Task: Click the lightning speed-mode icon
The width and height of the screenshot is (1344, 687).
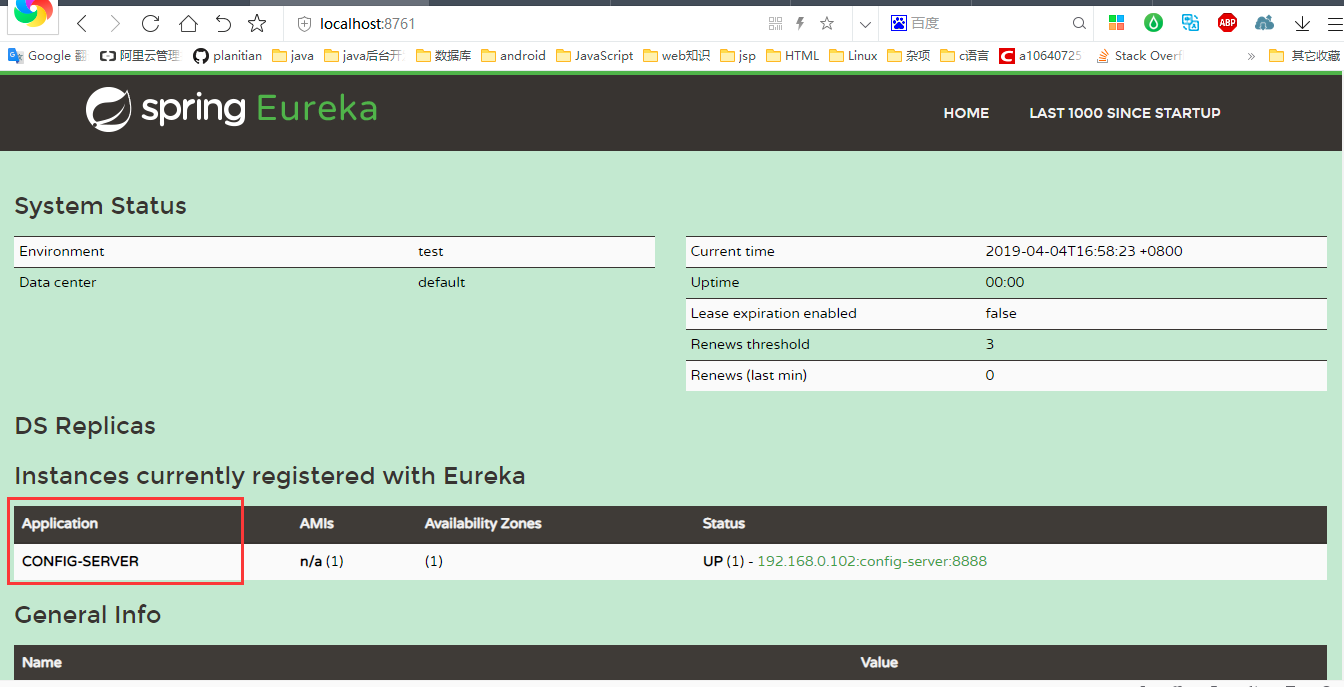Action: [800, 23]
